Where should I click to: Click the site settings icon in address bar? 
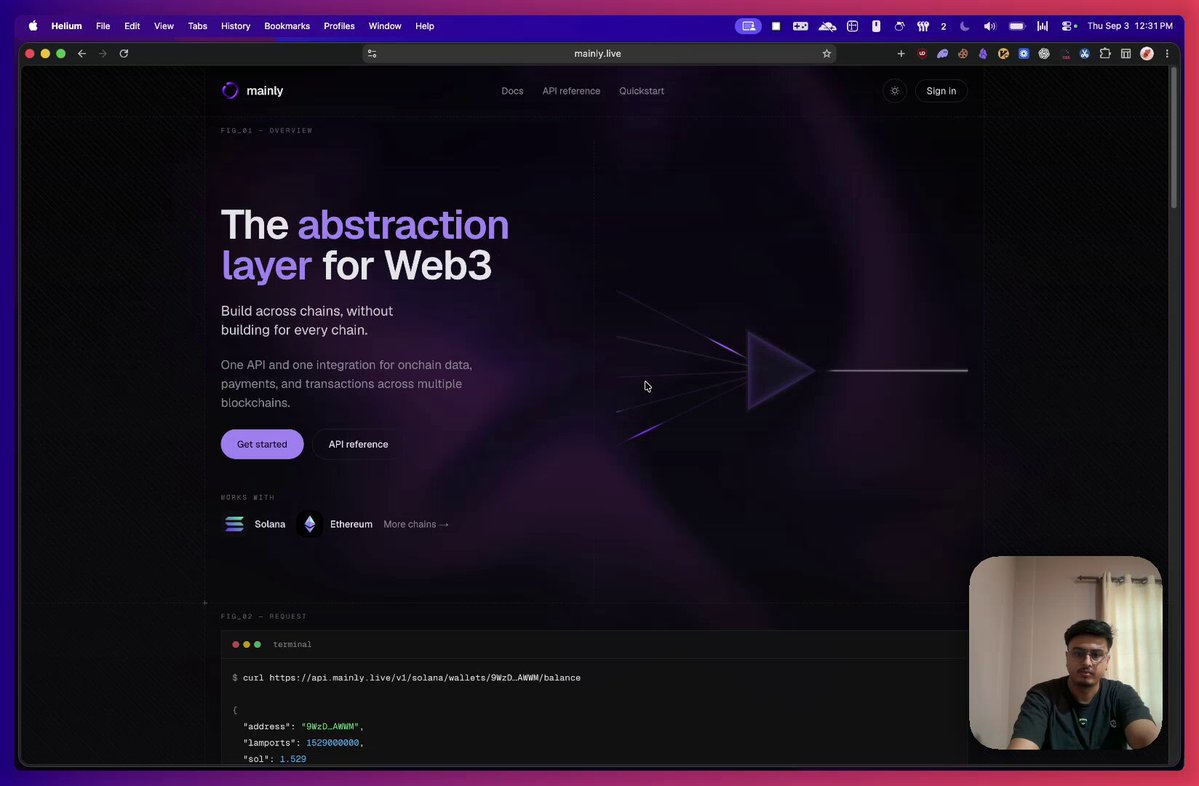(x=372, y=54)
